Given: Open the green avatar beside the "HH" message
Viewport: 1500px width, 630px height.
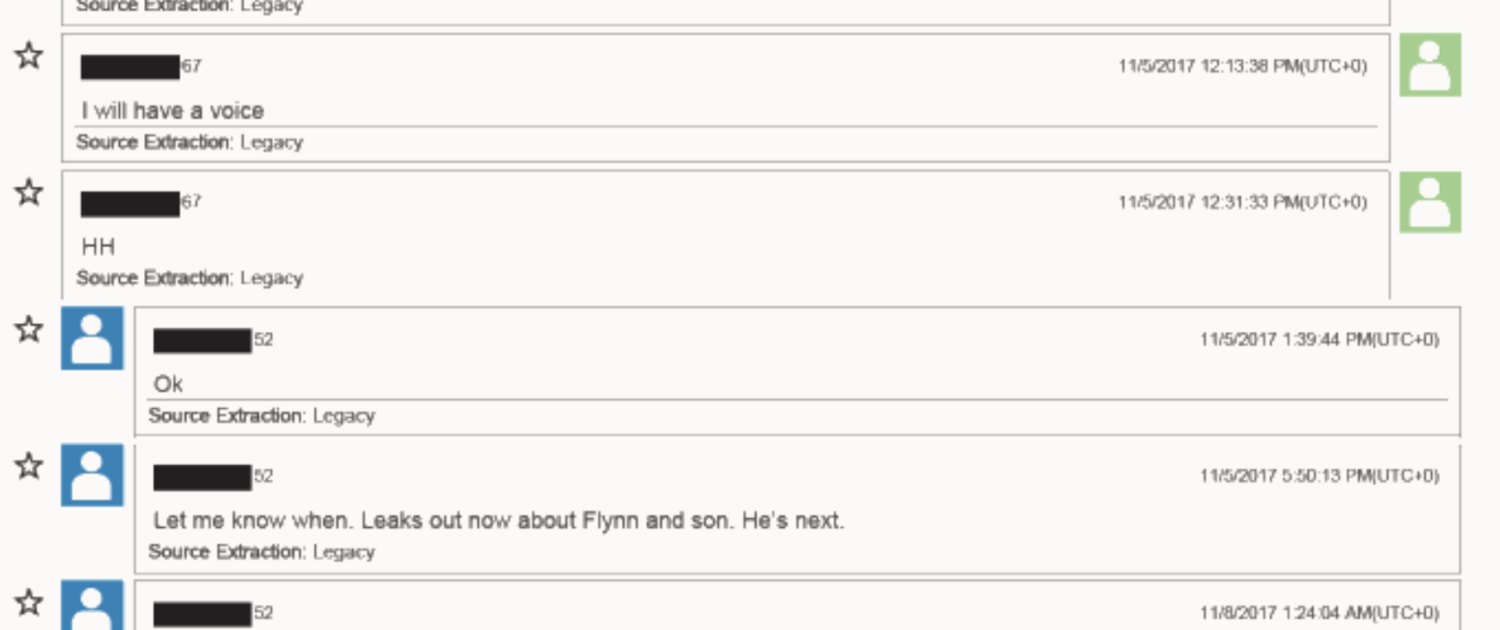Looking at the screenshot, I should tap(1430, 202).
